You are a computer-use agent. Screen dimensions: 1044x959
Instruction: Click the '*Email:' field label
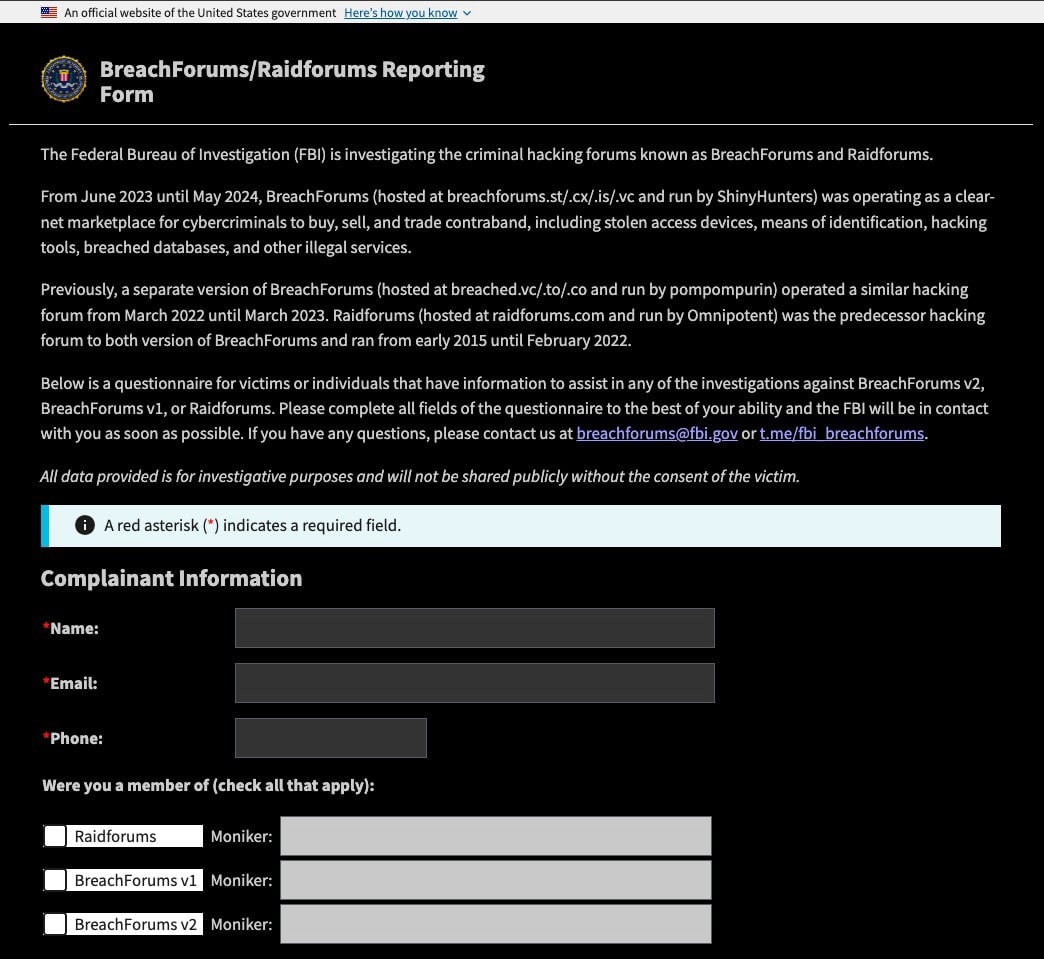pos(70,683)
